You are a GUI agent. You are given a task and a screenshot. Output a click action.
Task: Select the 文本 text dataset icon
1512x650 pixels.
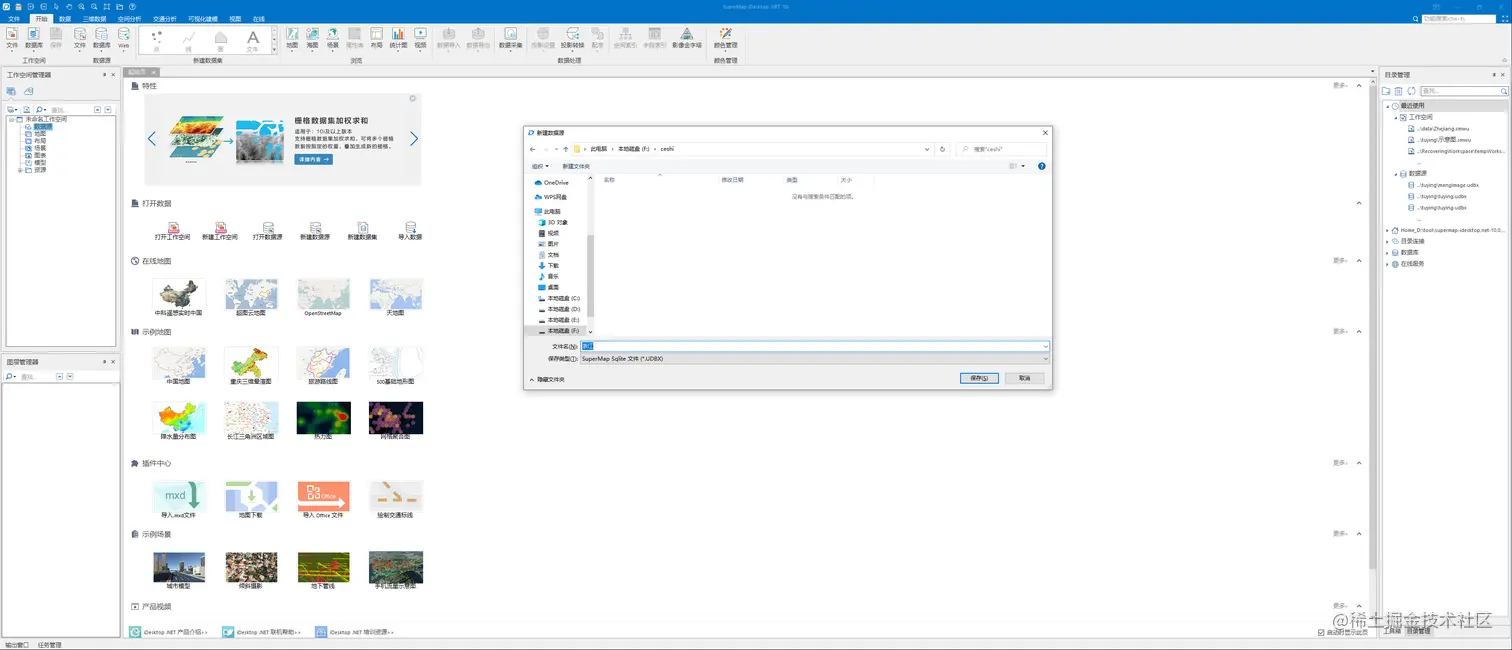pyautogui.click(x=253, y=40)
